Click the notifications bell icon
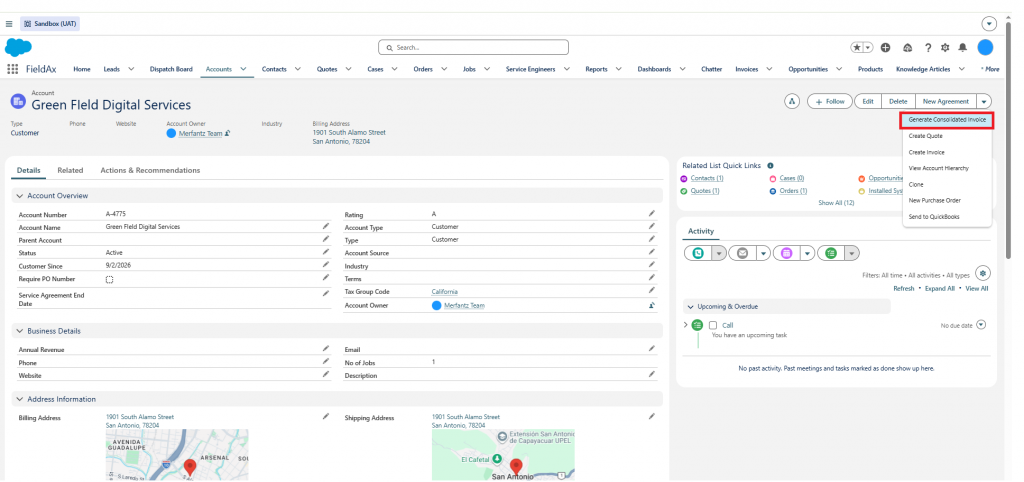 pyautogui.click(x=963, y=48)
